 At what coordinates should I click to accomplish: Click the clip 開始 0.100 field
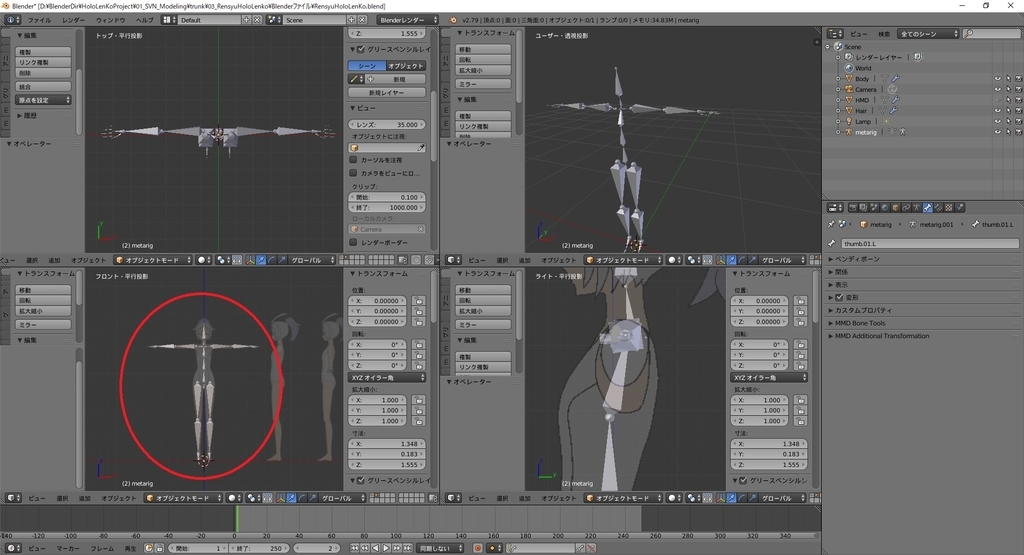click(387, 197)
